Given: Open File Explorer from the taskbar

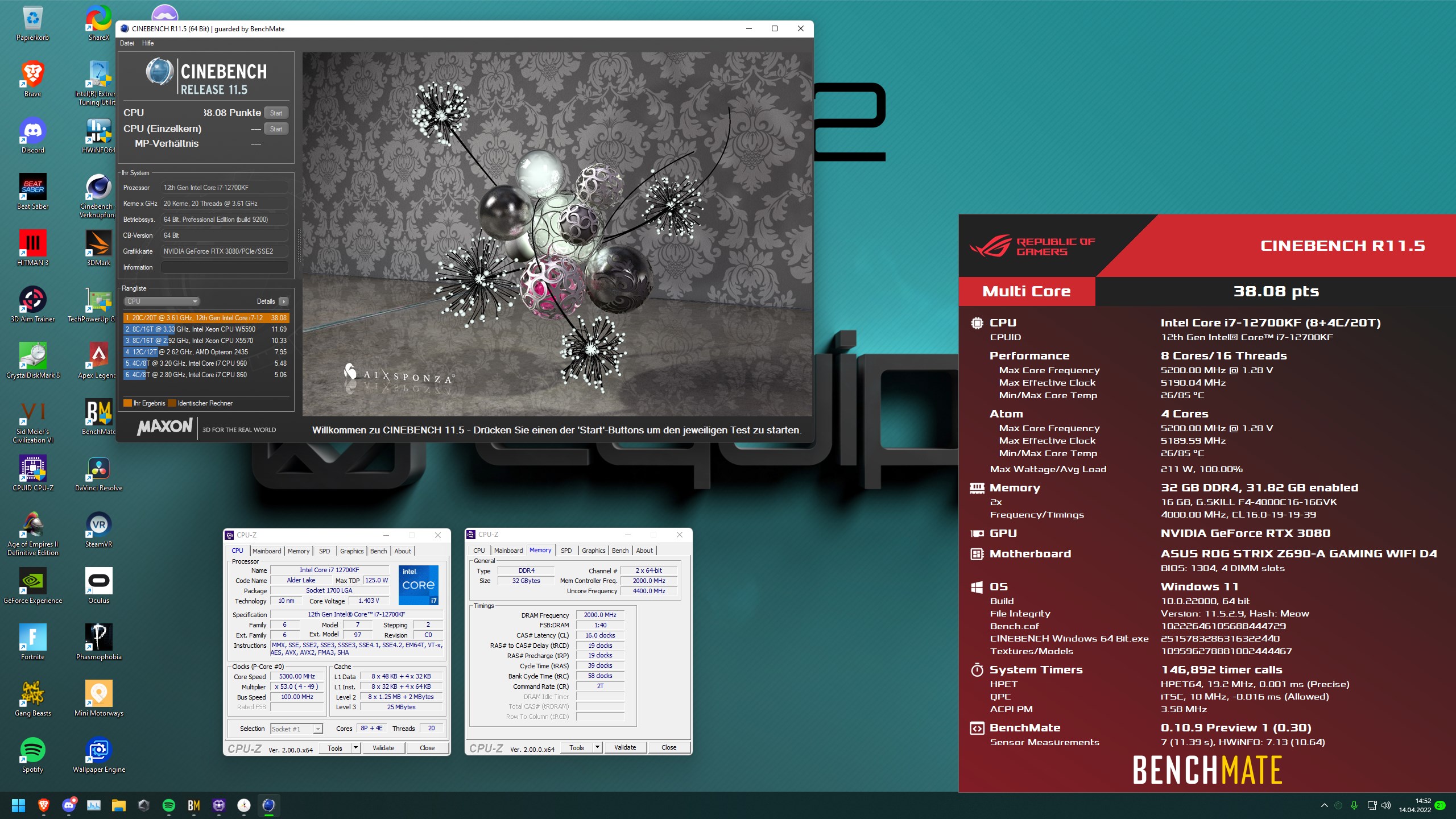Looking at the screenshot, I should pyautogui.click(x=118, y=805).
